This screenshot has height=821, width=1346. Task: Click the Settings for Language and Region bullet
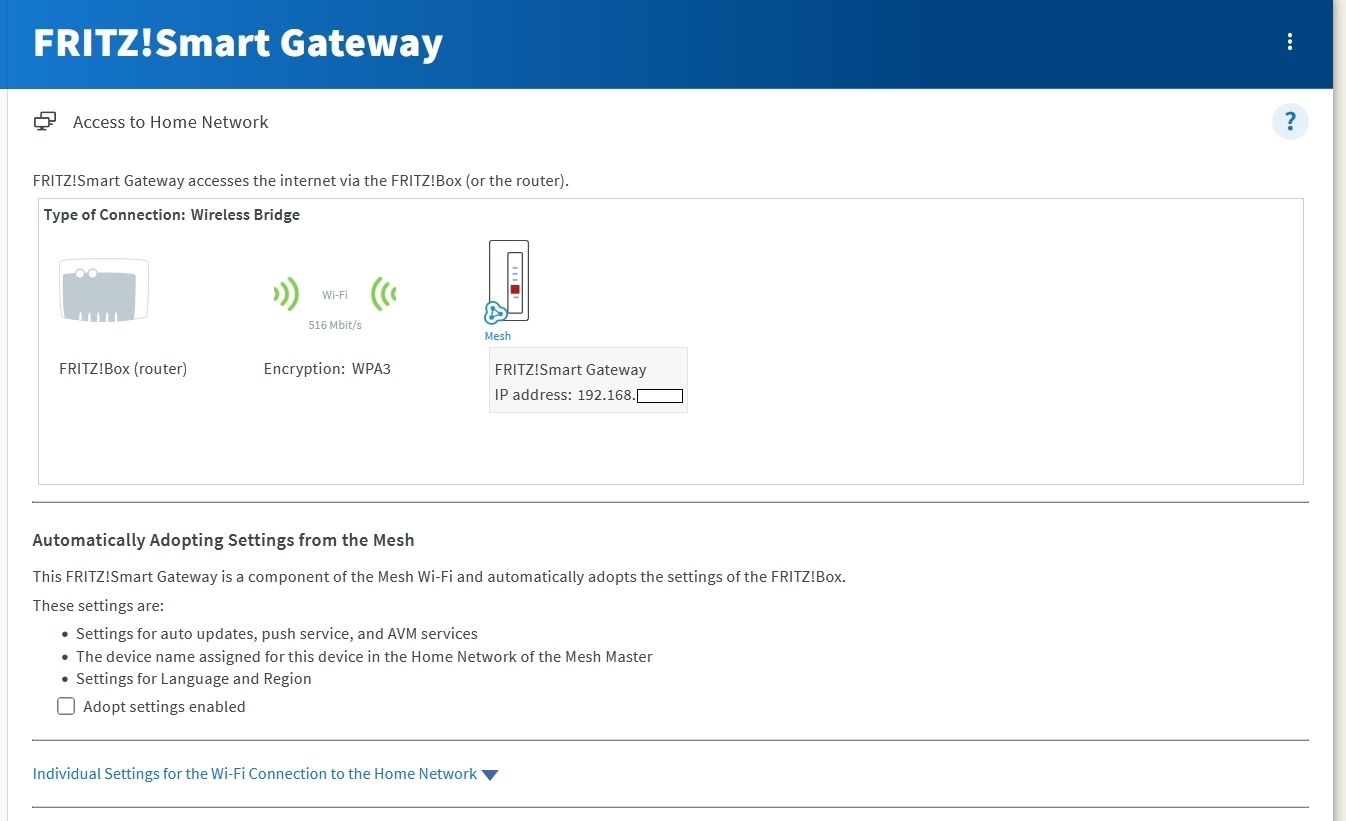[194, 679]
